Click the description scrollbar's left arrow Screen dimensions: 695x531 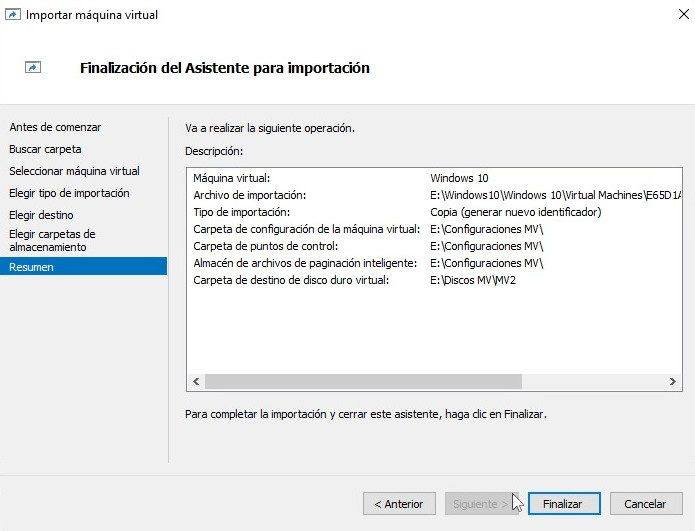point(196,382)
